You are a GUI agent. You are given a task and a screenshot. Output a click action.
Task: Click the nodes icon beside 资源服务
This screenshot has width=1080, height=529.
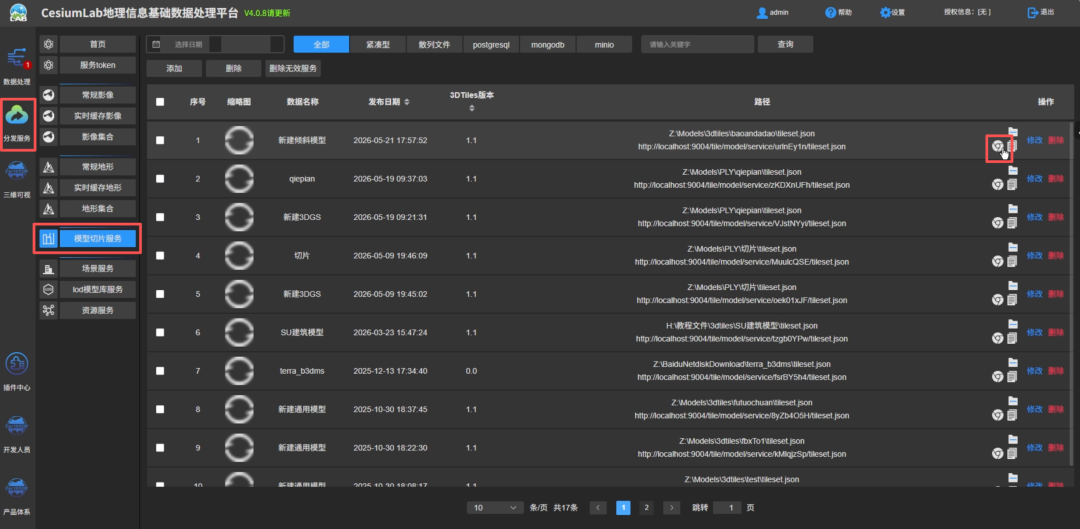tap(48, 310)
